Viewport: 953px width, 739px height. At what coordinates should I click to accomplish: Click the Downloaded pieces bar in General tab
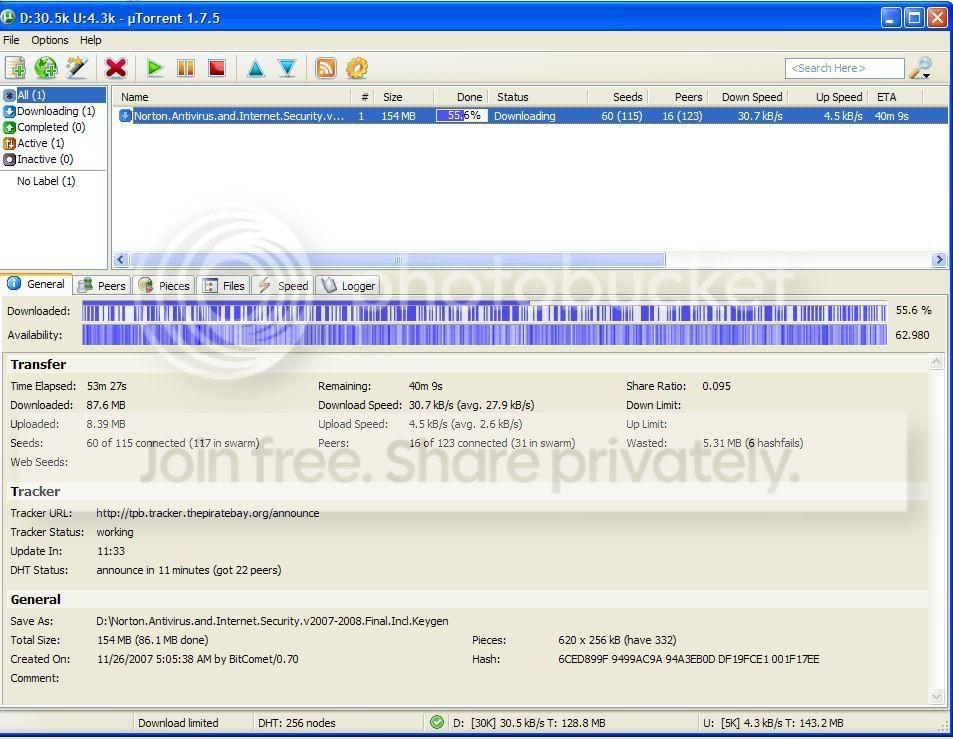point(484,312)
